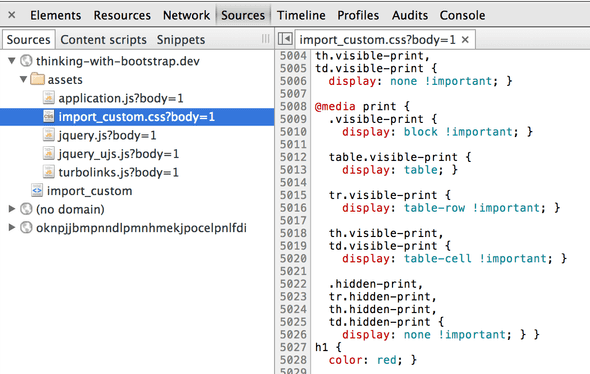Select the thinking-with-bootstrap.dev domain label
The width and height of the screenshot is (590, 374).
point(118,61)
